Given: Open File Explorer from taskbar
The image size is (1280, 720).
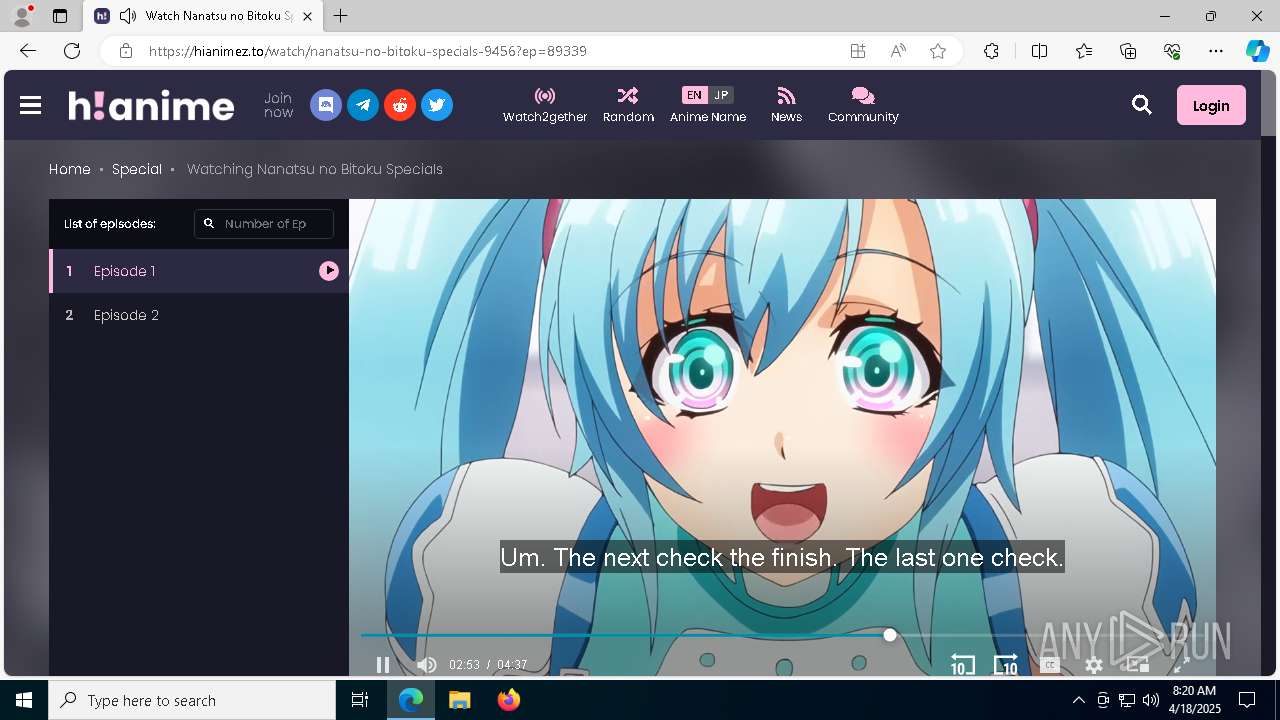Looking at the screenshot, I should (x=459, y=700).
